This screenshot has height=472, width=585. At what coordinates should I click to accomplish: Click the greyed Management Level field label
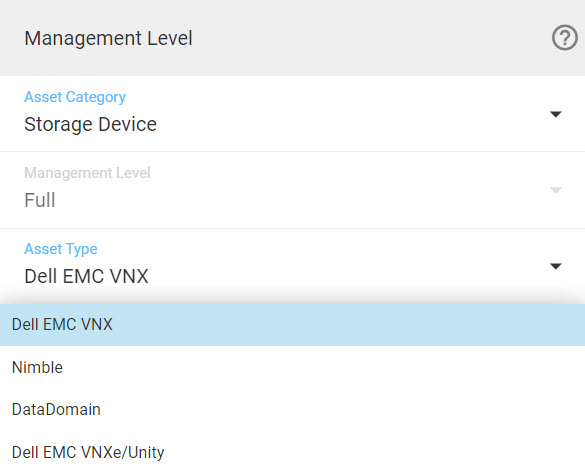[x=87, y=173]
